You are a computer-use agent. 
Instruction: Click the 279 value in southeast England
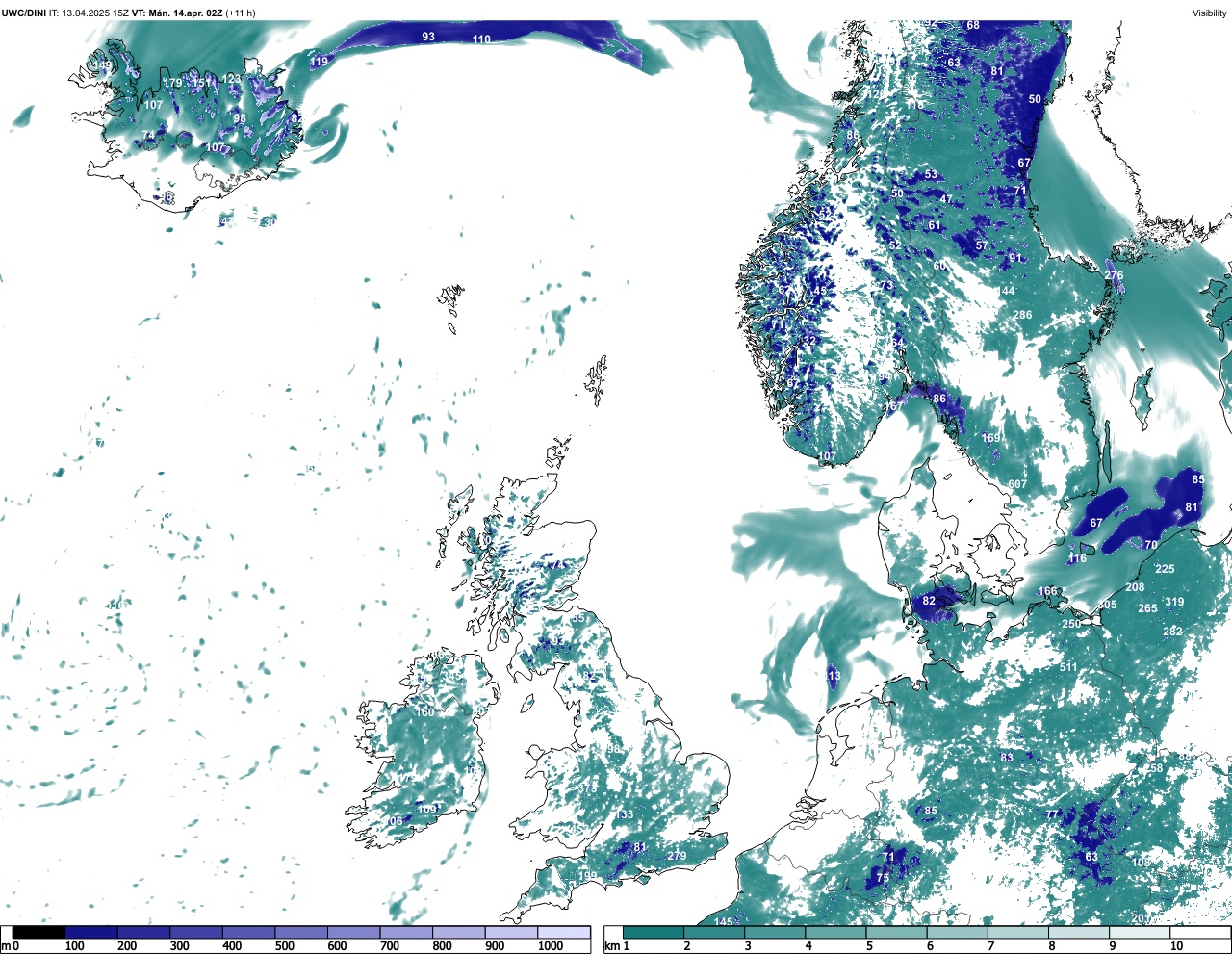[677, 856]
